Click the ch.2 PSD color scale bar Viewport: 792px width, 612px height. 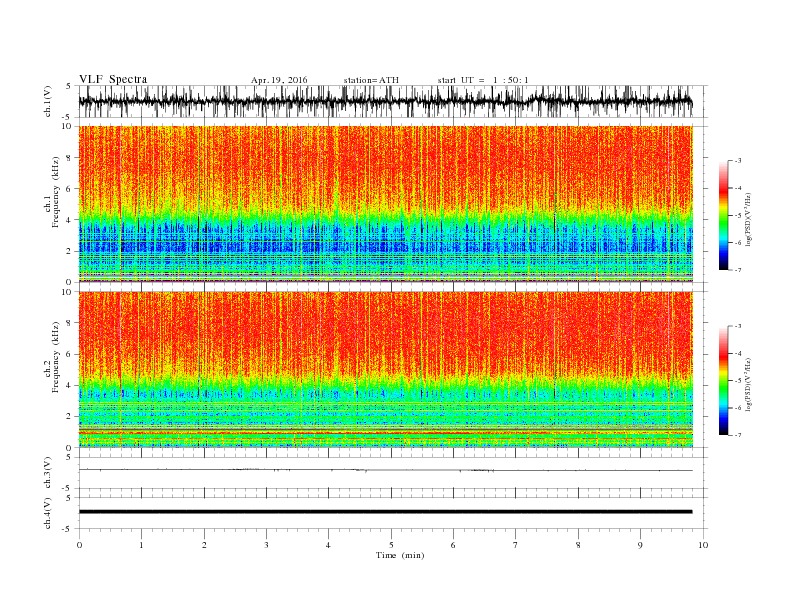pos(723,380)
